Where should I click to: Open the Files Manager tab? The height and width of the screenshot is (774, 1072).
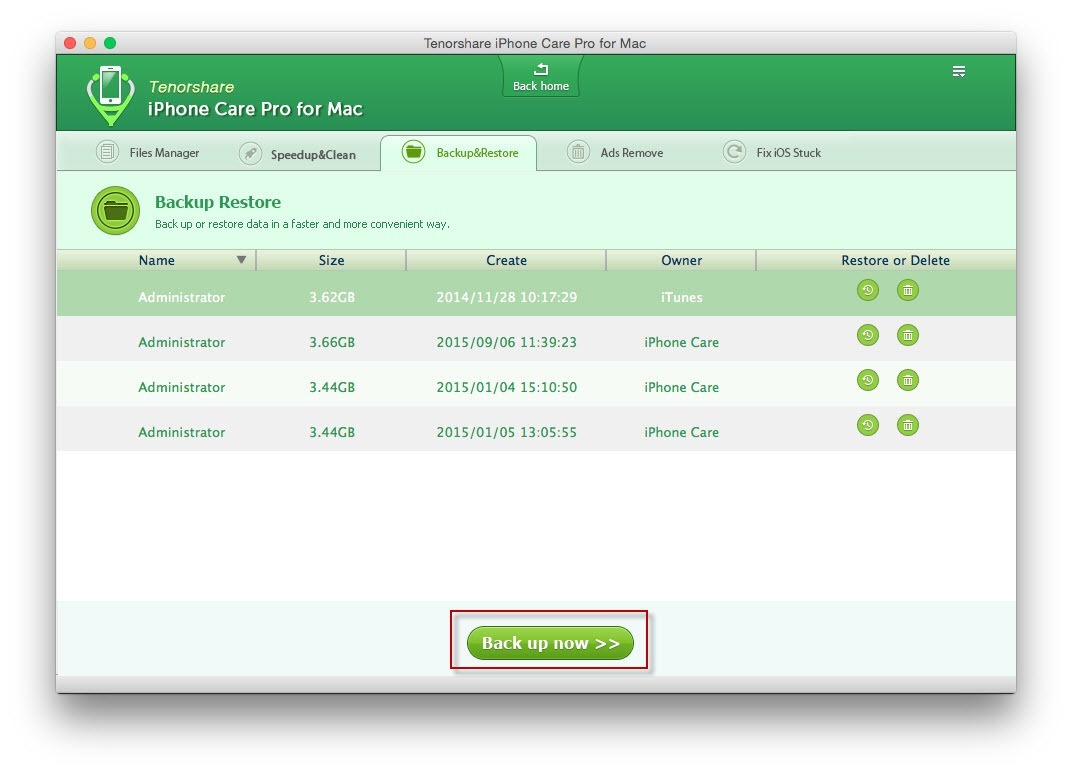click(x=148, y=153)
